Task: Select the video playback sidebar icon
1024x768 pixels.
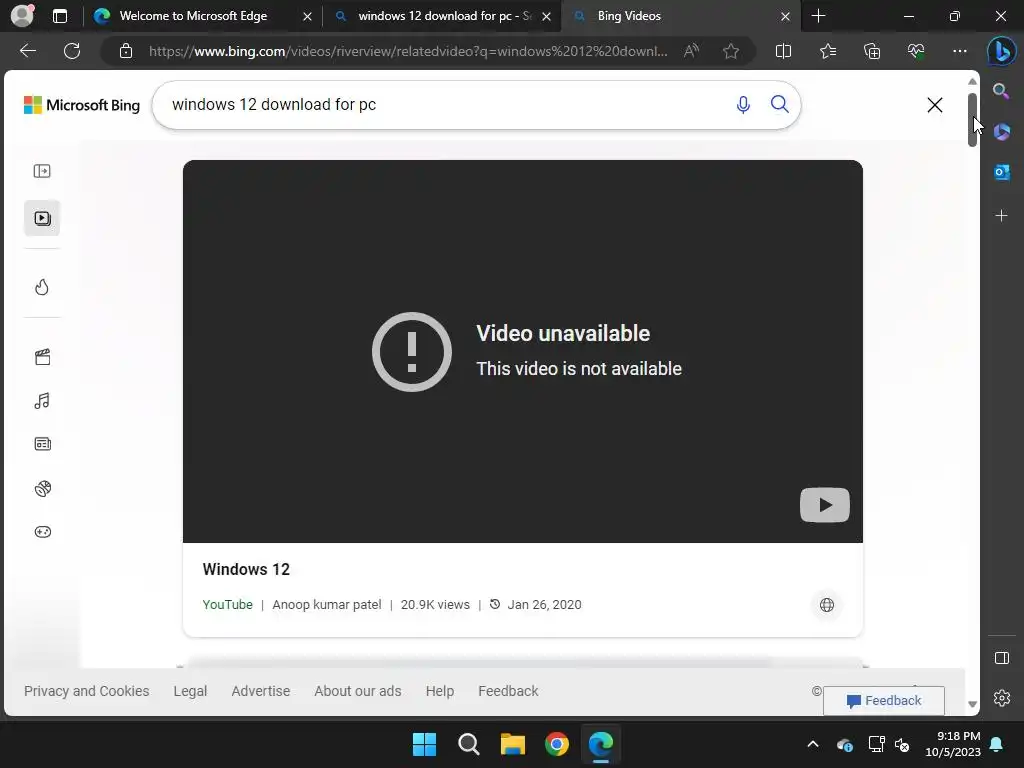Action: point(42,218)
